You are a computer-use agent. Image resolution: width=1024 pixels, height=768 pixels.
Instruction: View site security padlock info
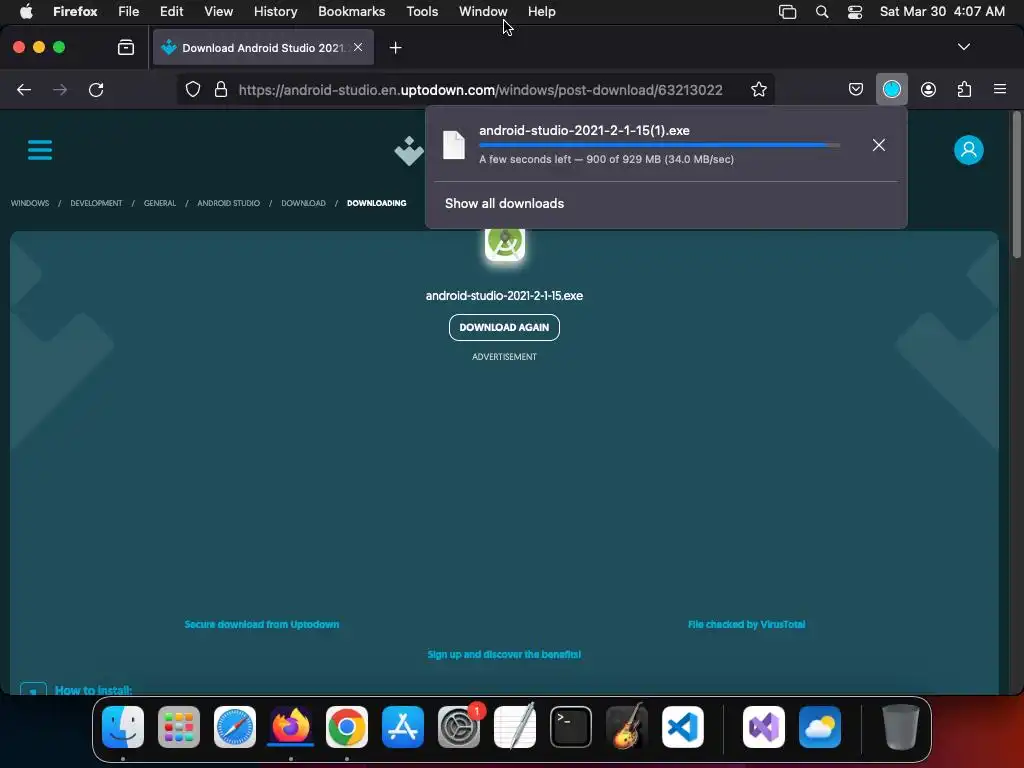[221, 89]
